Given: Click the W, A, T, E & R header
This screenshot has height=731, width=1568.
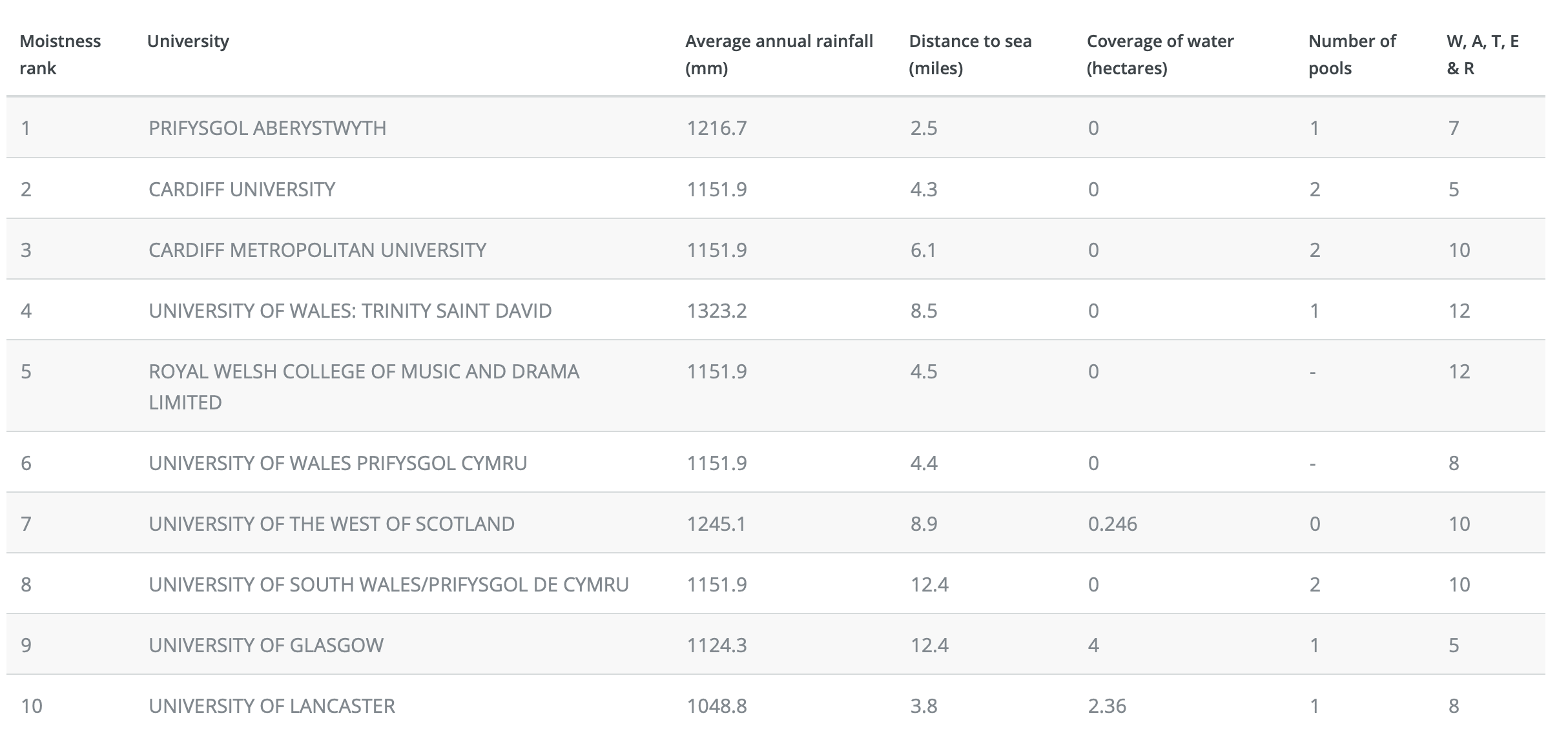Looking at the screenshot, I should (1482, 54).
